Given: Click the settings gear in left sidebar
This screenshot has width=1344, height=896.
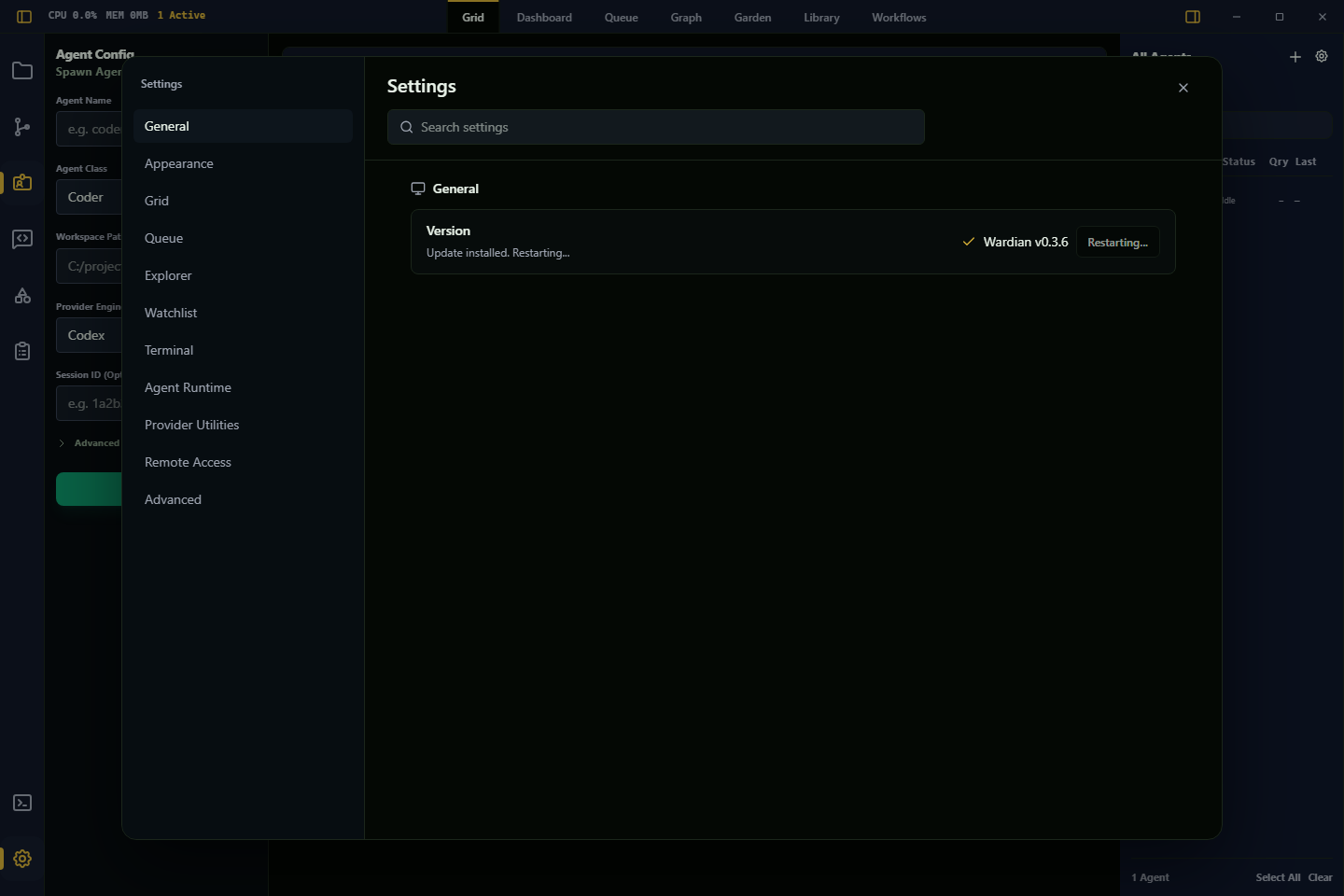Looking at the screenshot, I should click(22, 859).
